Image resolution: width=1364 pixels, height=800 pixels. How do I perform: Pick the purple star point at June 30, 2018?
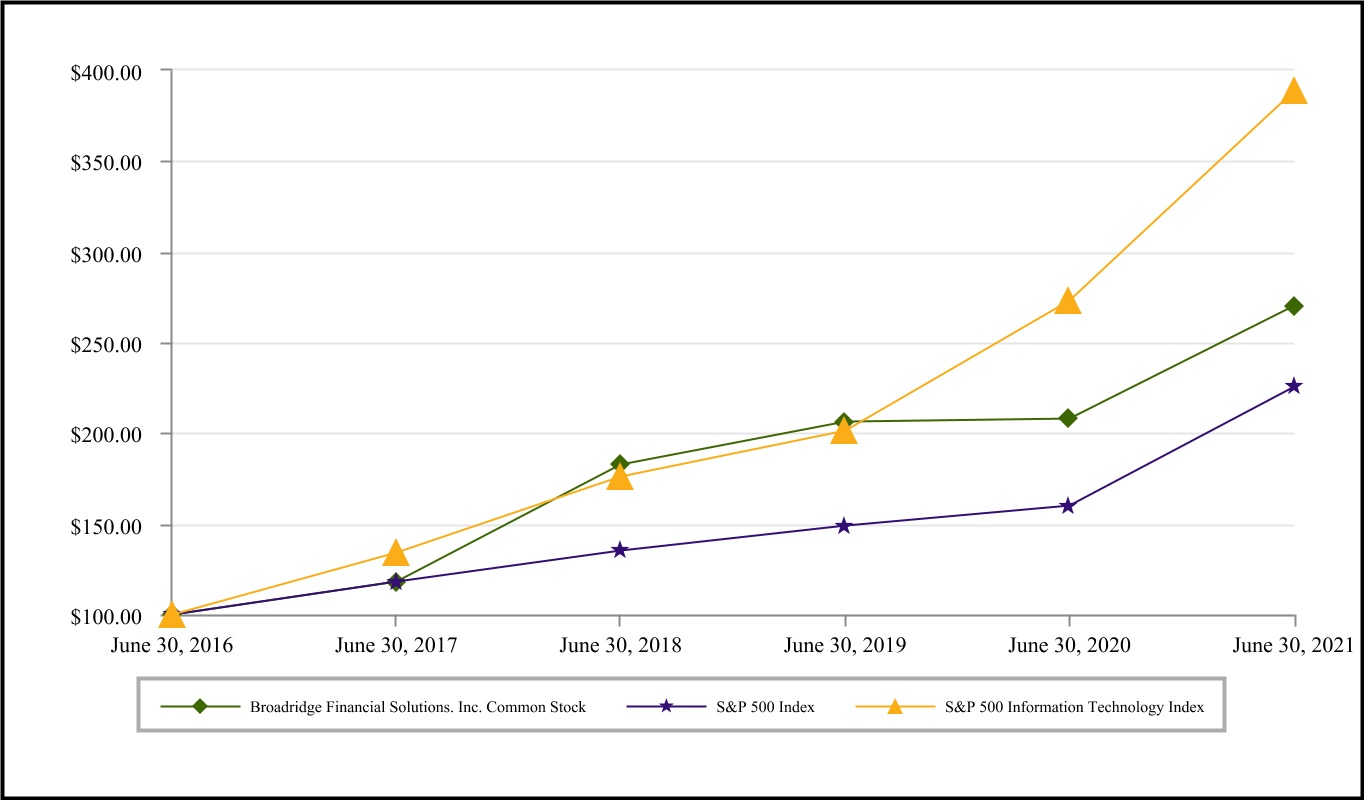[620, 550]
